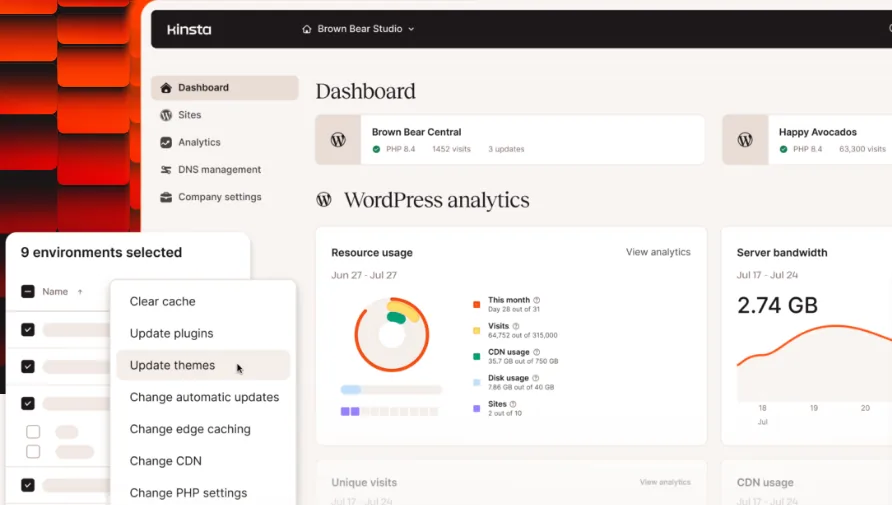Click the purple sites segment bar
The height and width of the screenshot is (505, 892).
coord(390,411)
